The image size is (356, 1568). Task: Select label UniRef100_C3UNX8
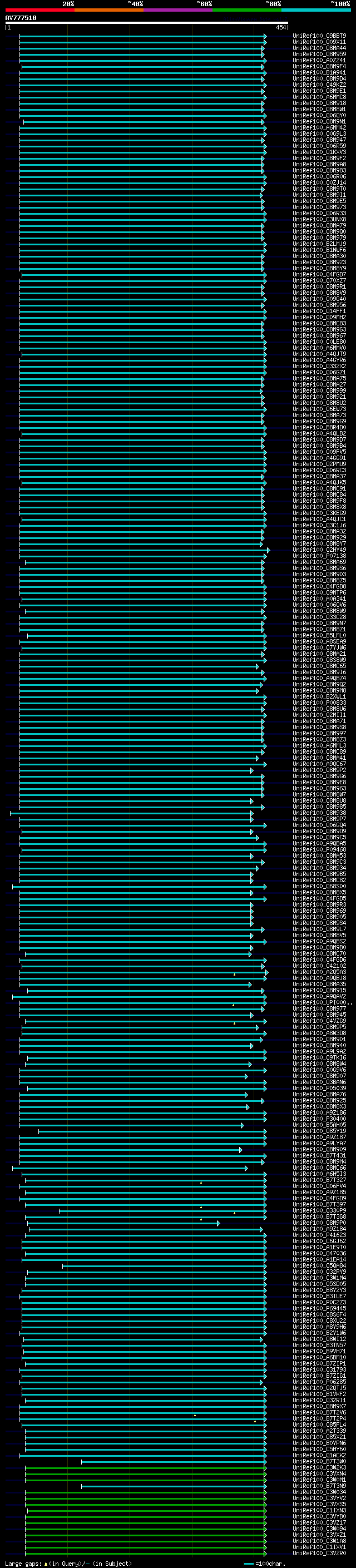pyautogui.click(x=319, y=219)
